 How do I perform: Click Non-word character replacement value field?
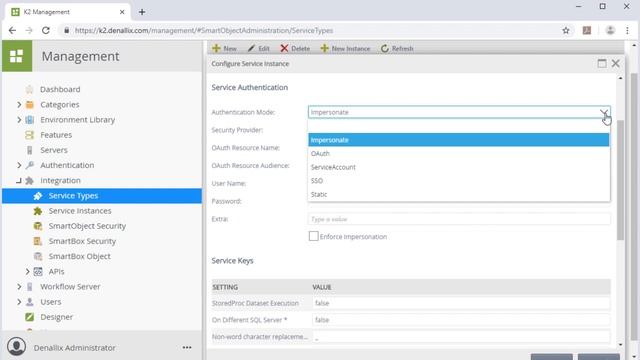(461, 337)
